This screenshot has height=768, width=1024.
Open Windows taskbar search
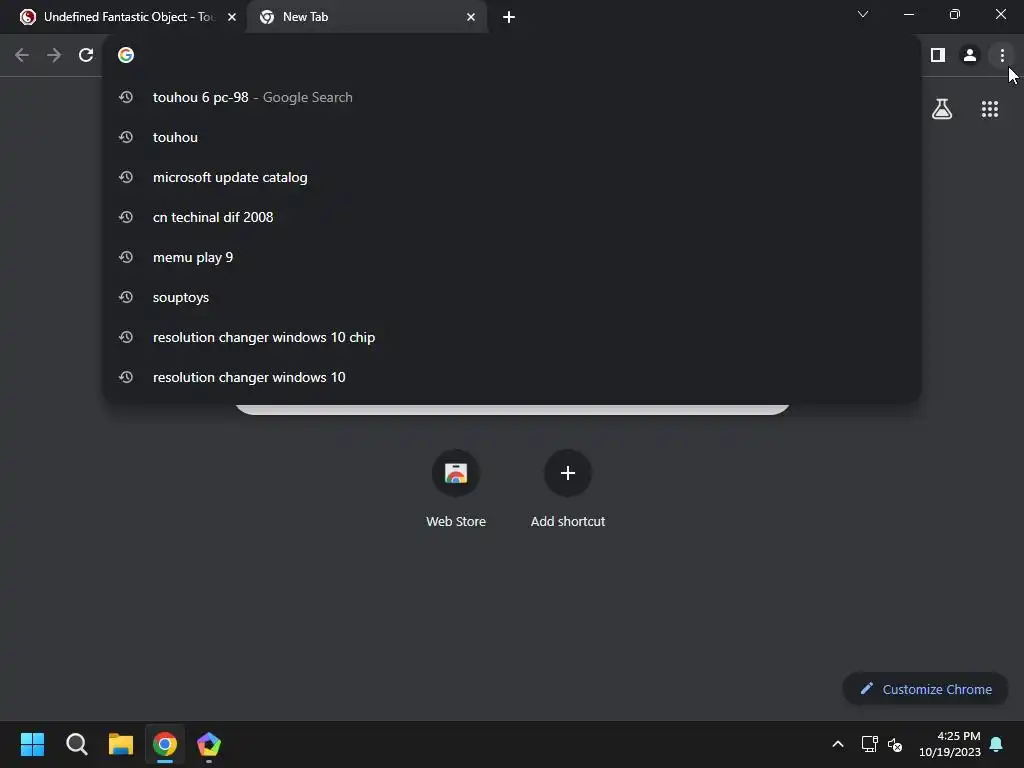76,744
